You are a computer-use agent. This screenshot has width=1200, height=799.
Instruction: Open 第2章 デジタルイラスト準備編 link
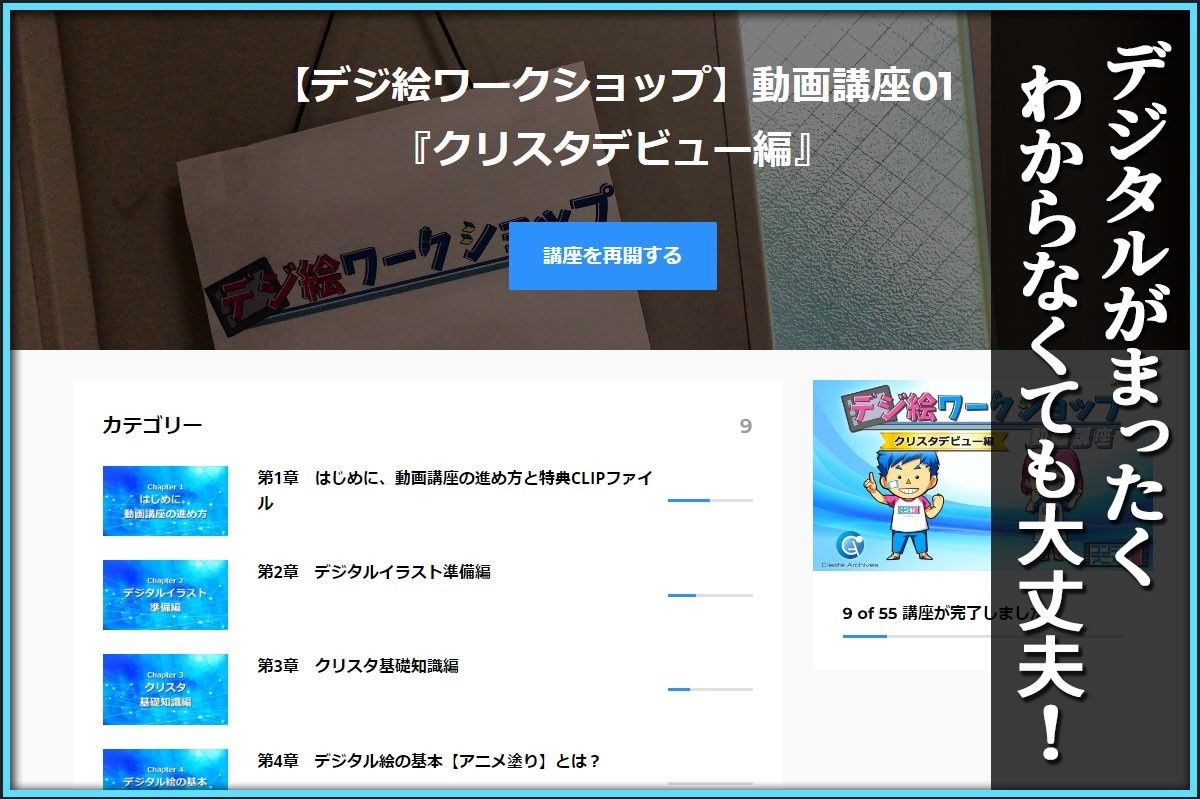click(x=374, y=572)
